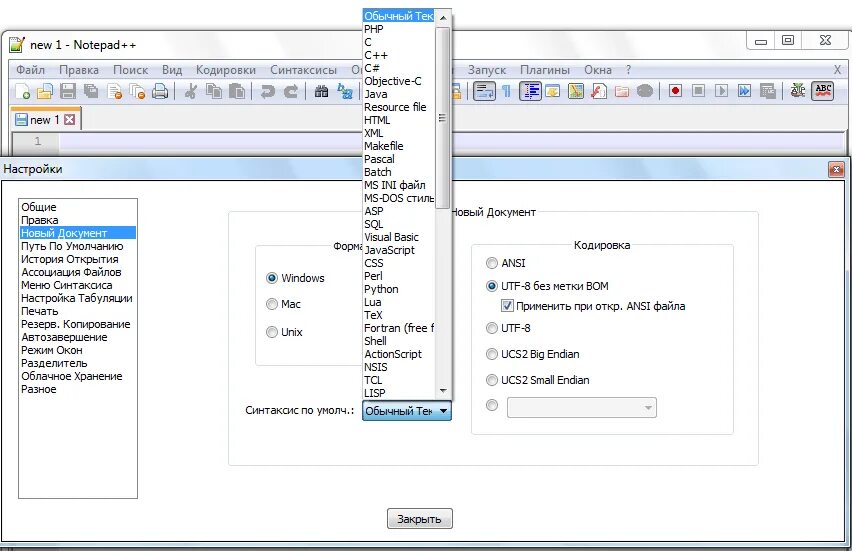Toggle the indent guide toolbar icon

[x=530, y=91]
